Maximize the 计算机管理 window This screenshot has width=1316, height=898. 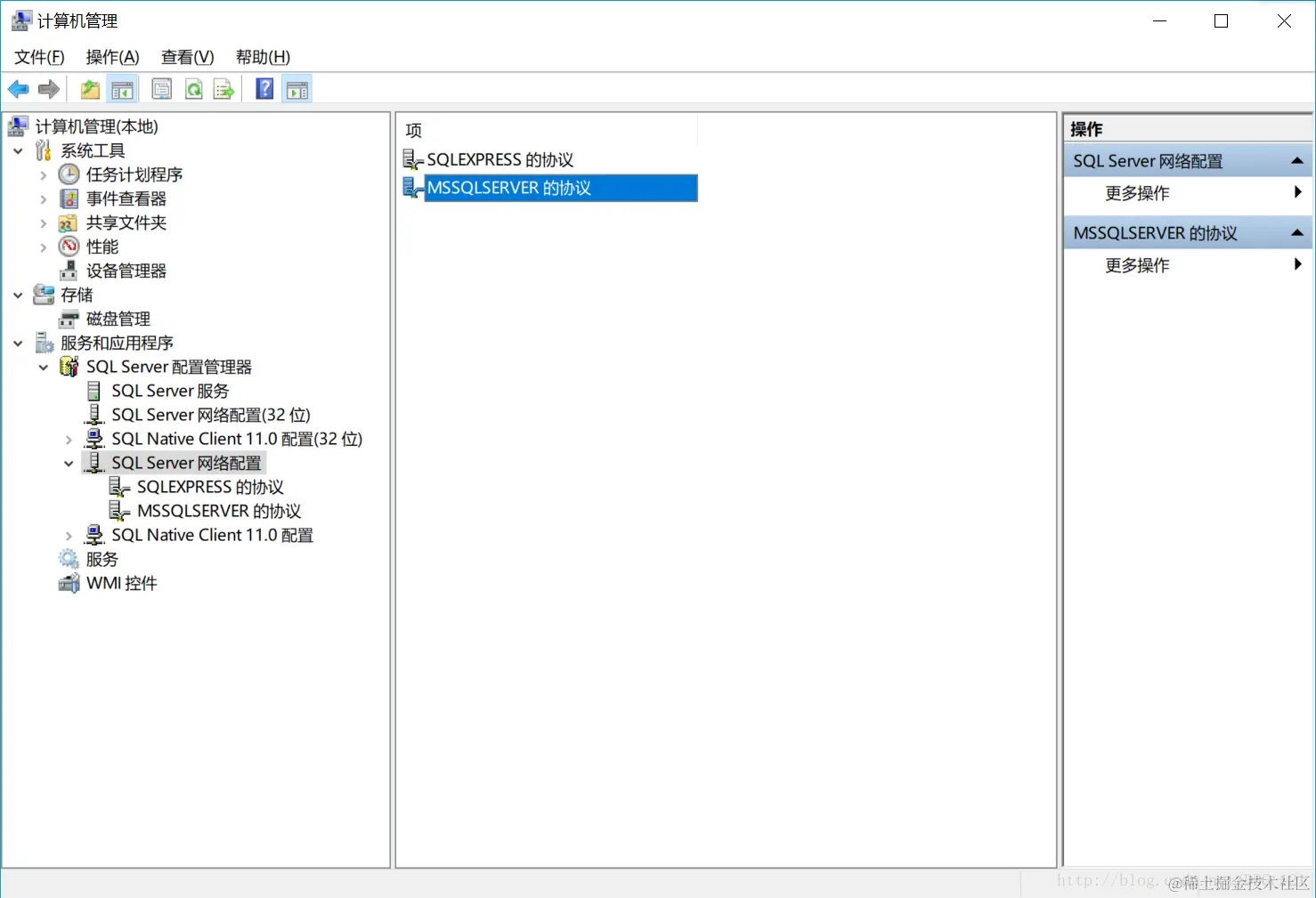[1222, 20]
